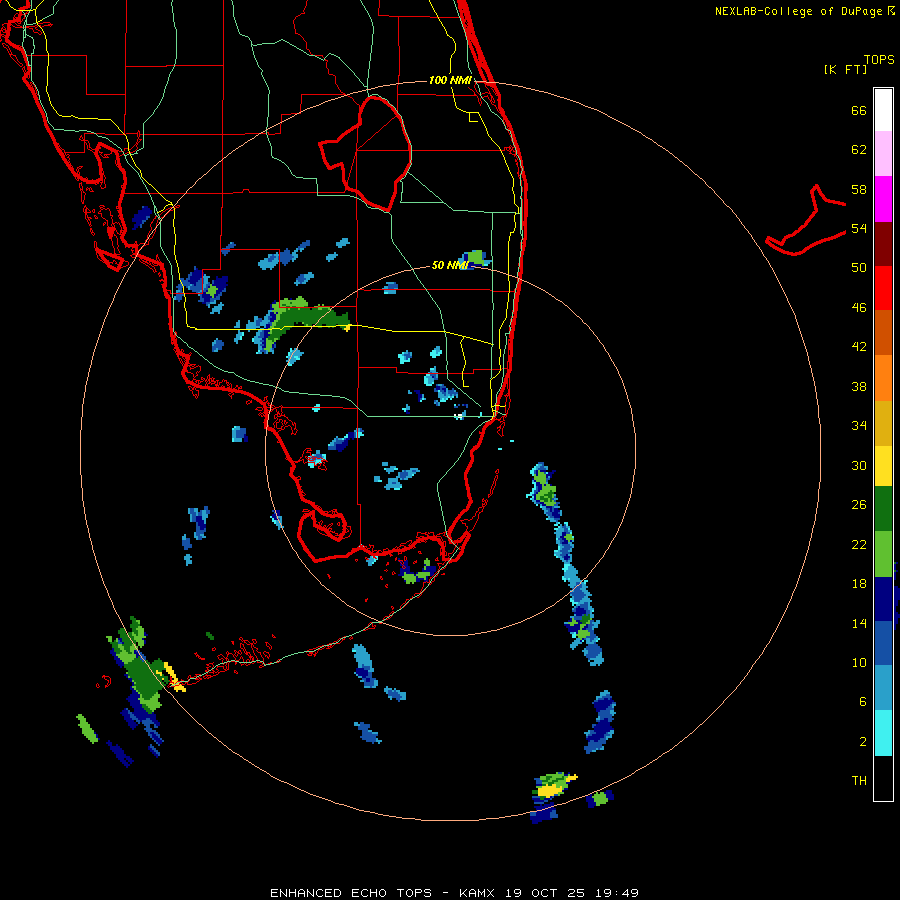Pick the light green legend swatch
The image size is (900, 900).
[x=883, y=554]
